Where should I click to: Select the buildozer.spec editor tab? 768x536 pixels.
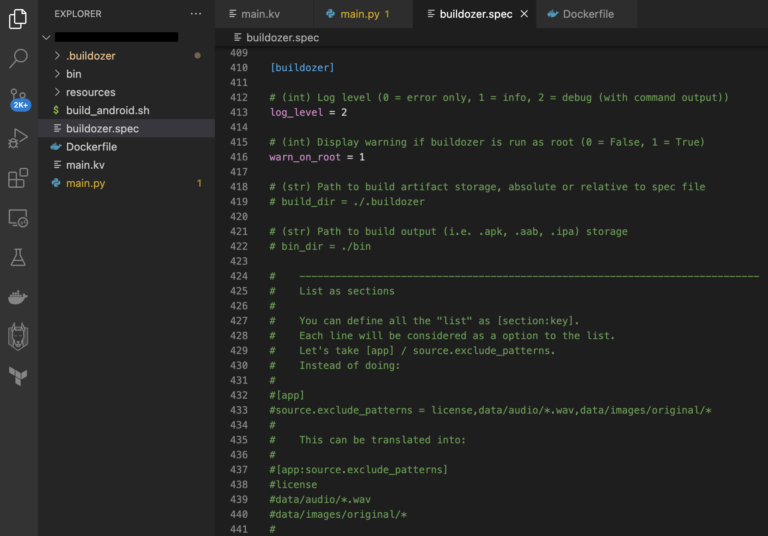pyautogui.click(x=475, y=14)
